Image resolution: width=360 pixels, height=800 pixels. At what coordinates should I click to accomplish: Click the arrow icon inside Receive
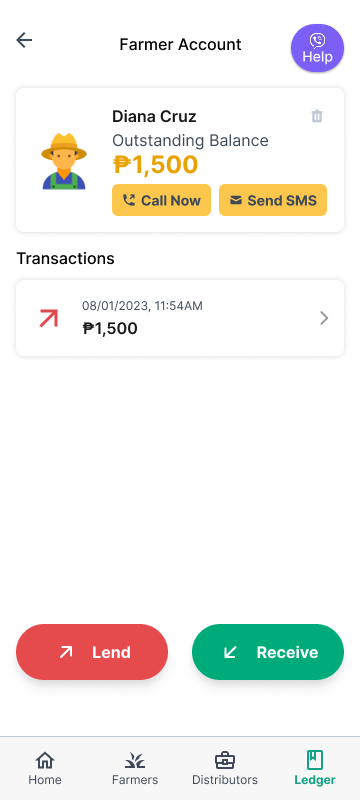[230, 652]
